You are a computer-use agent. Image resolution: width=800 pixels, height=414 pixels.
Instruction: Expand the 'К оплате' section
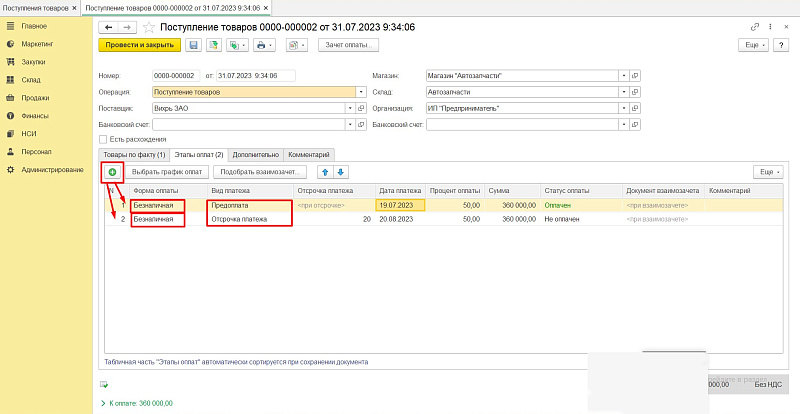[x=103, y=402]
